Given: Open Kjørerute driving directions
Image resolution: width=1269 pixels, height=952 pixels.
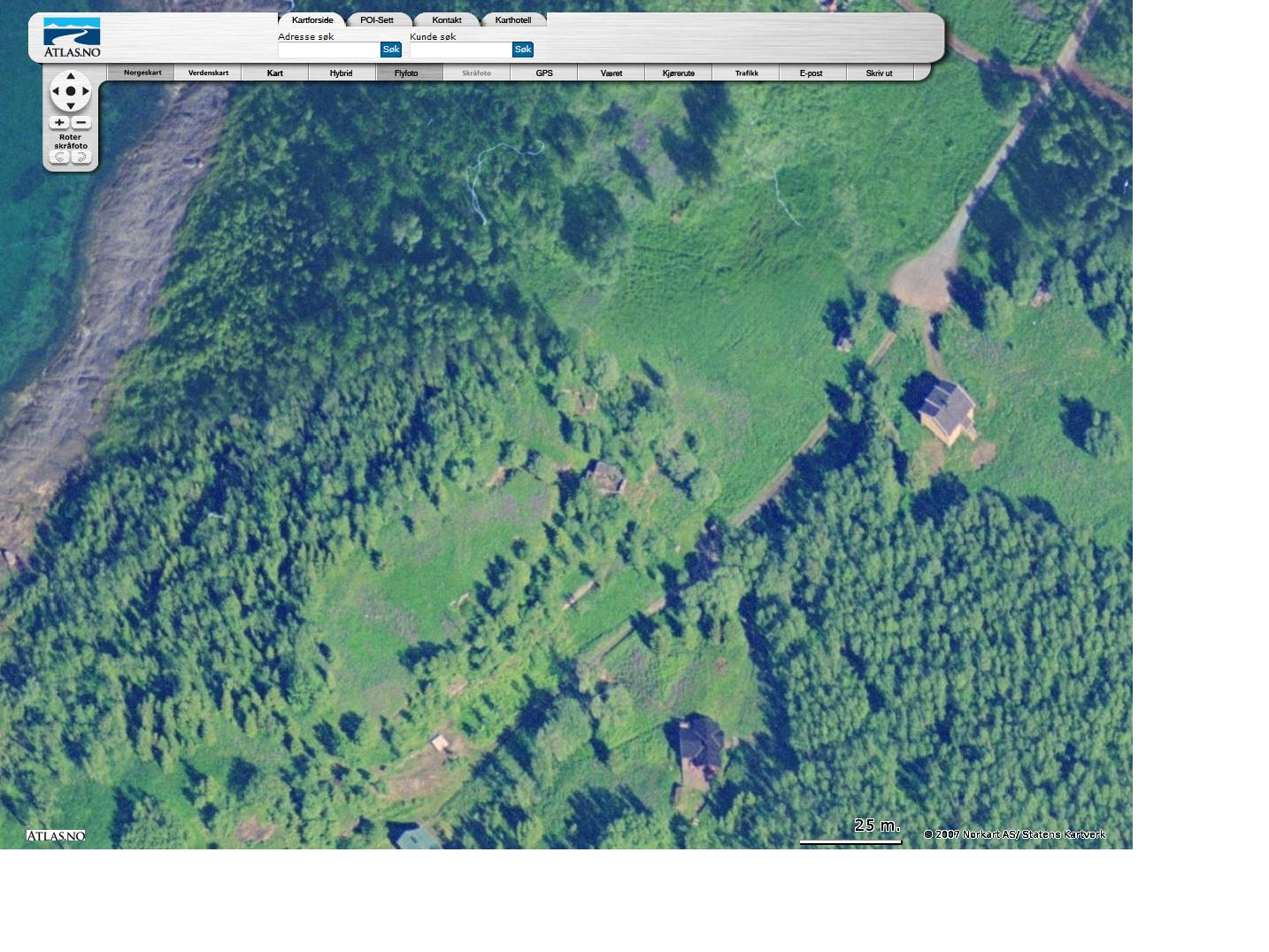Looking at the screenshot, I should click(x=679, y=73).
